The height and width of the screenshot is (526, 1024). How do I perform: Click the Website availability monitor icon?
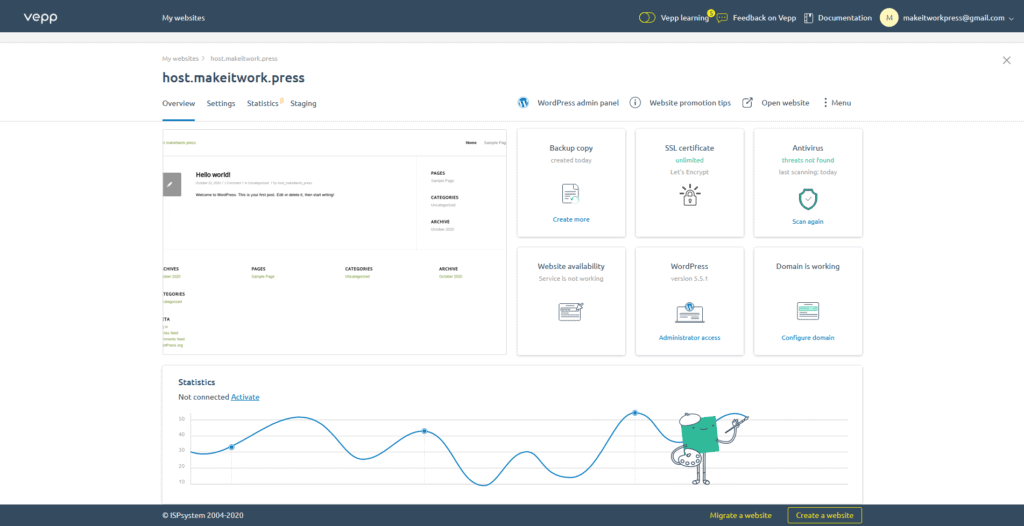571,311
